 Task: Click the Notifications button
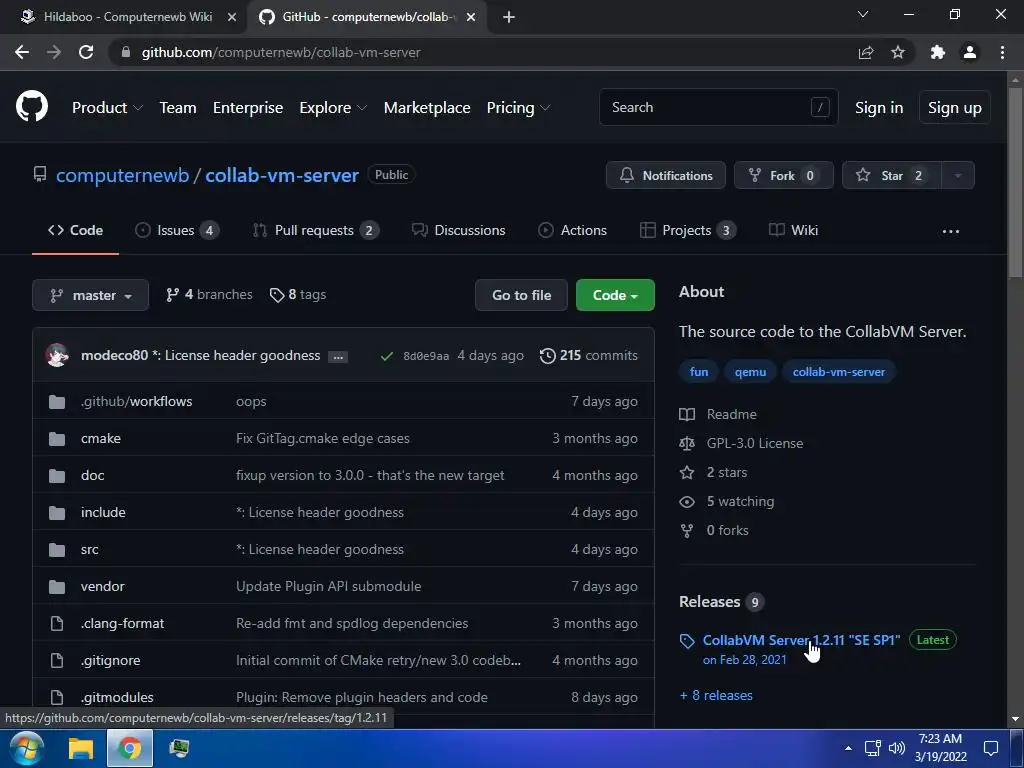665,175
